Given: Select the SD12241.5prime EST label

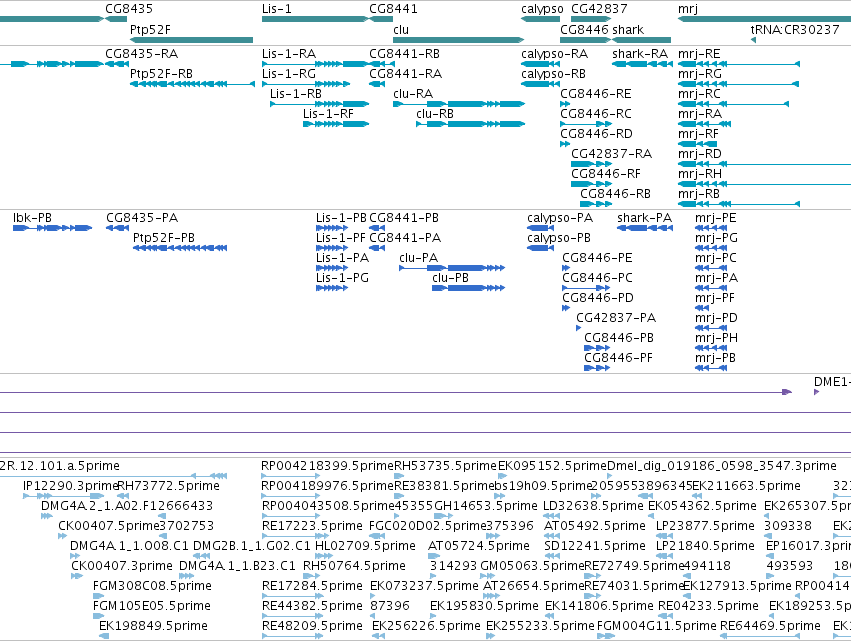Looking at the screenshot, I should click(x=595, y=545).
